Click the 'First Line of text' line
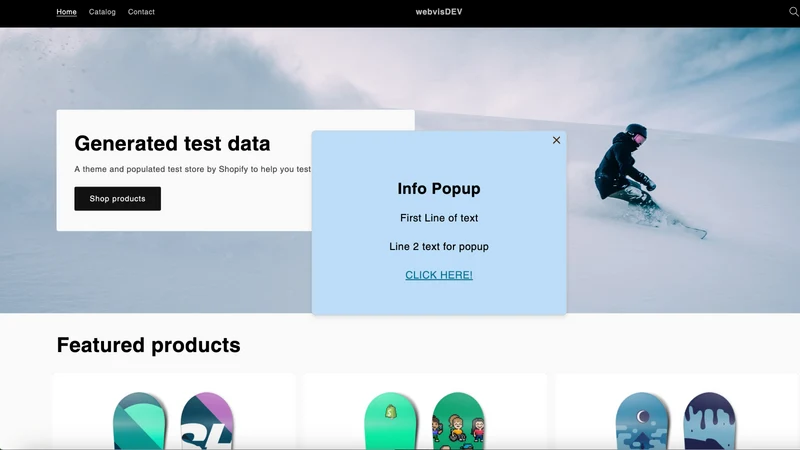800x450 pixels. coord(439,218)
